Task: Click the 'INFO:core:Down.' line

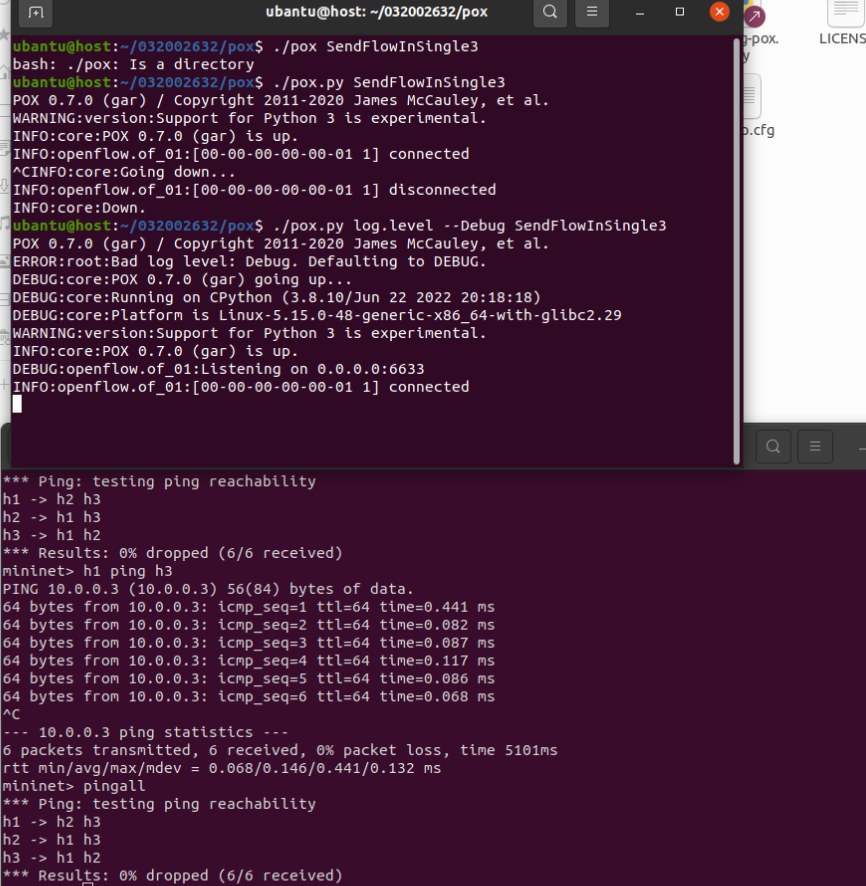Action: point(79,208)
